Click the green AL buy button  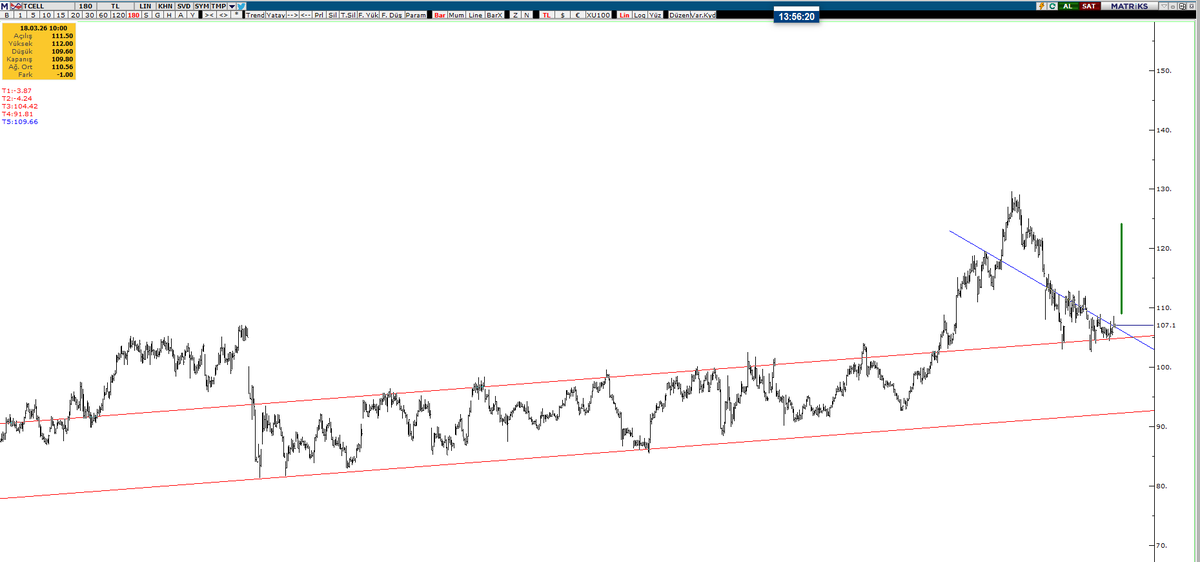(x=1068, y=6)
